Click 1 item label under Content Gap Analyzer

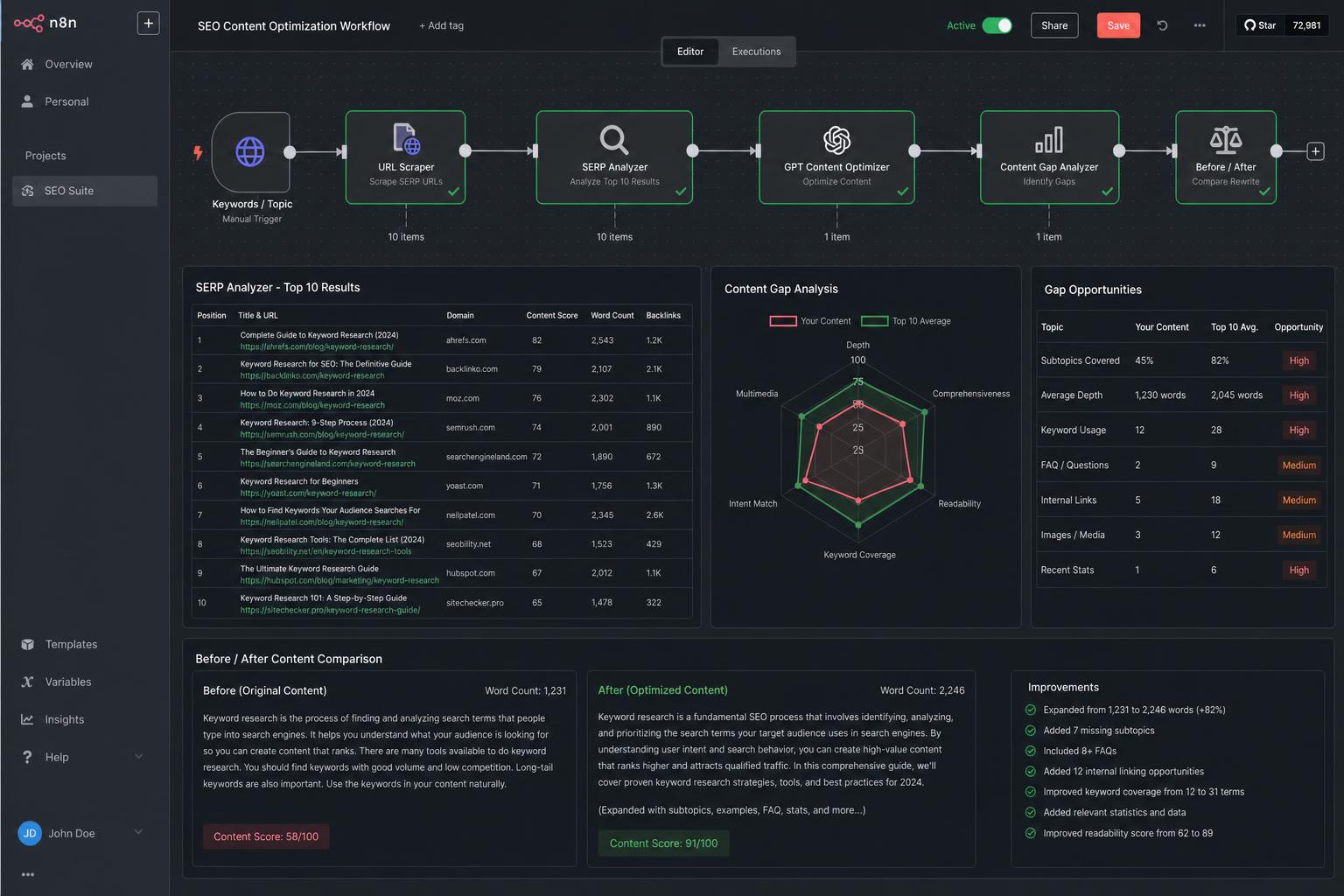[x=1049, y=237]
